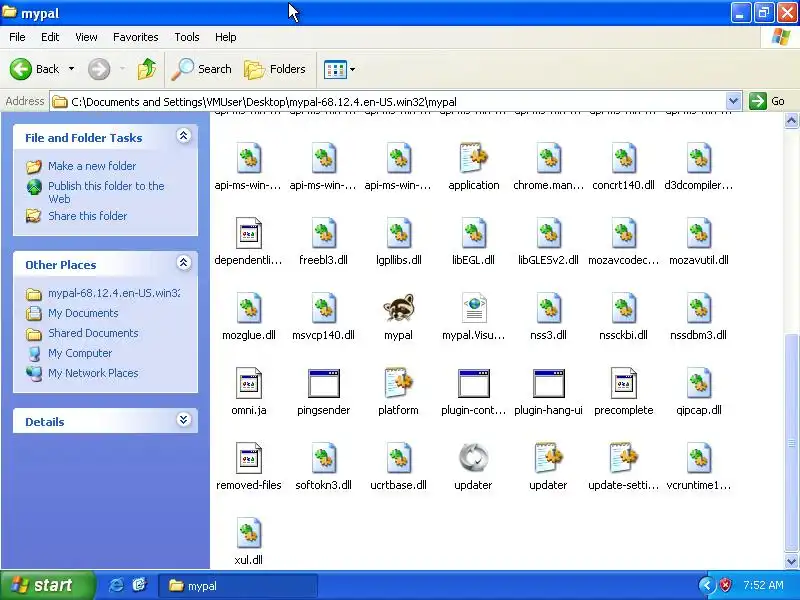Select the precomplete file icon
The height and width of the screenshot is (600, 800).
tap(623, 383)
